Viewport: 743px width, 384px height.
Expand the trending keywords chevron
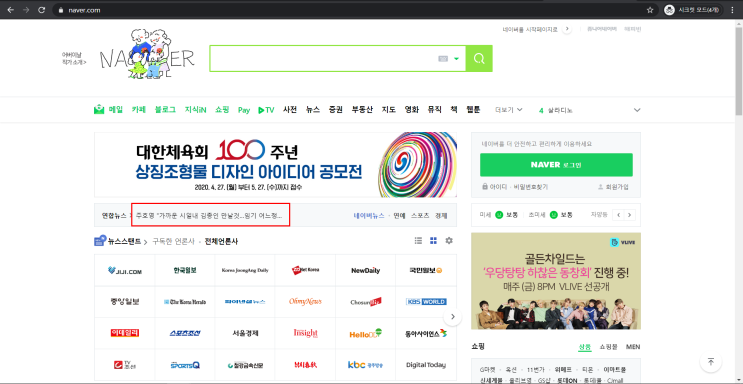[x=637, y=110]
